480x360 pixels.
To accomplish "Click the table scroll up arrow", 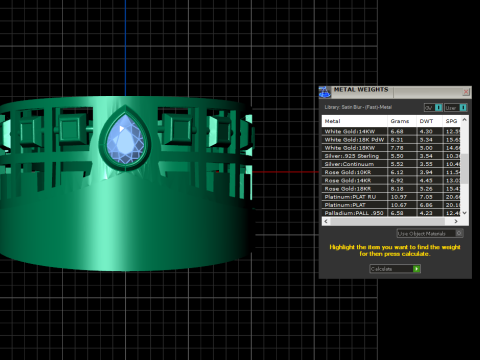I will click(465, 119).
